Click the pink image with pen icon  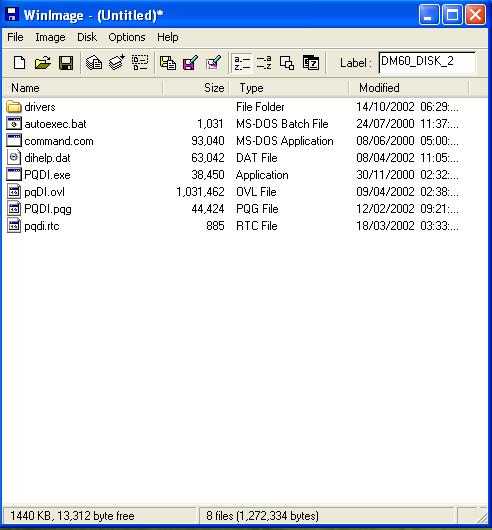click(214, 63)
